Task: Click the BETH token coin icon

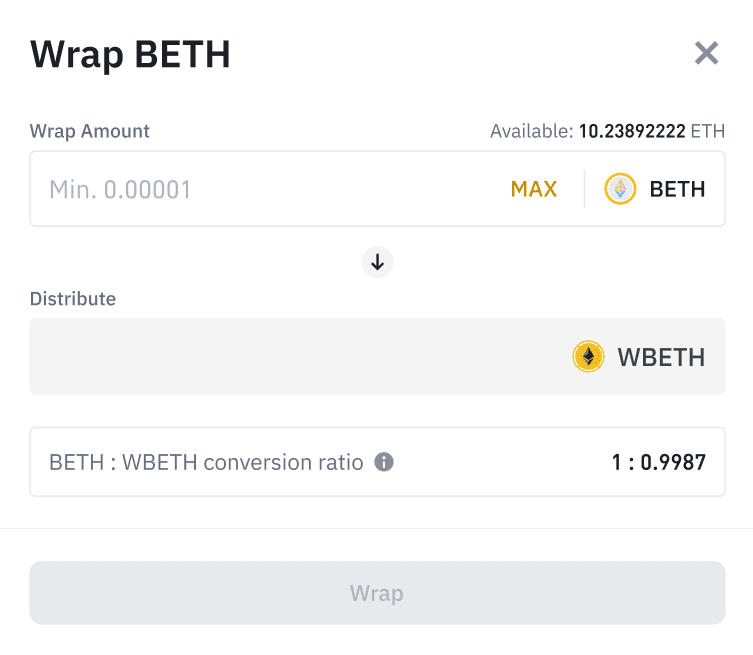Action: pos(621,189)
